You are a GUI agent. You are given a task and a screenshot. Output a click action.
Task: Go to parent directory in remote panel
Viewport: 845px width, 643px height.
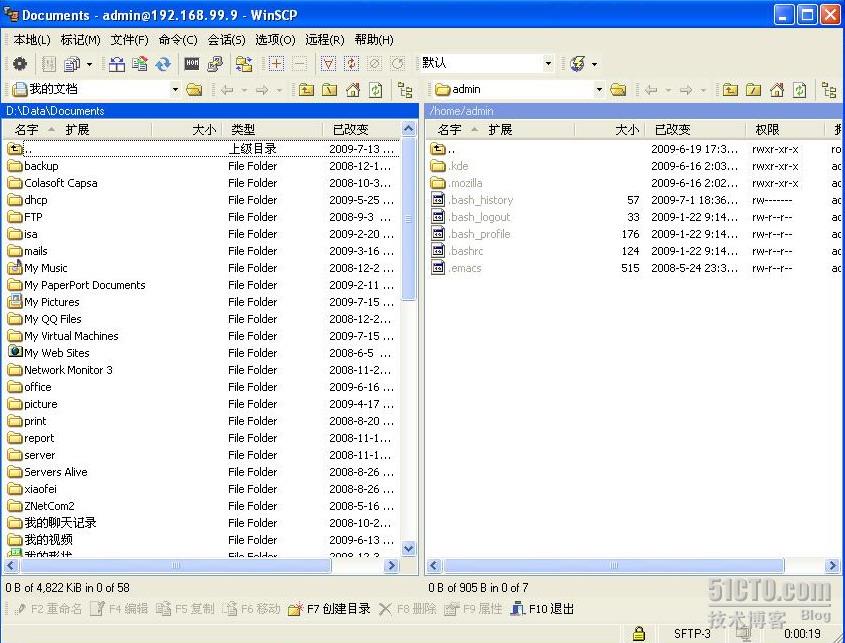(x=730, y=89)
